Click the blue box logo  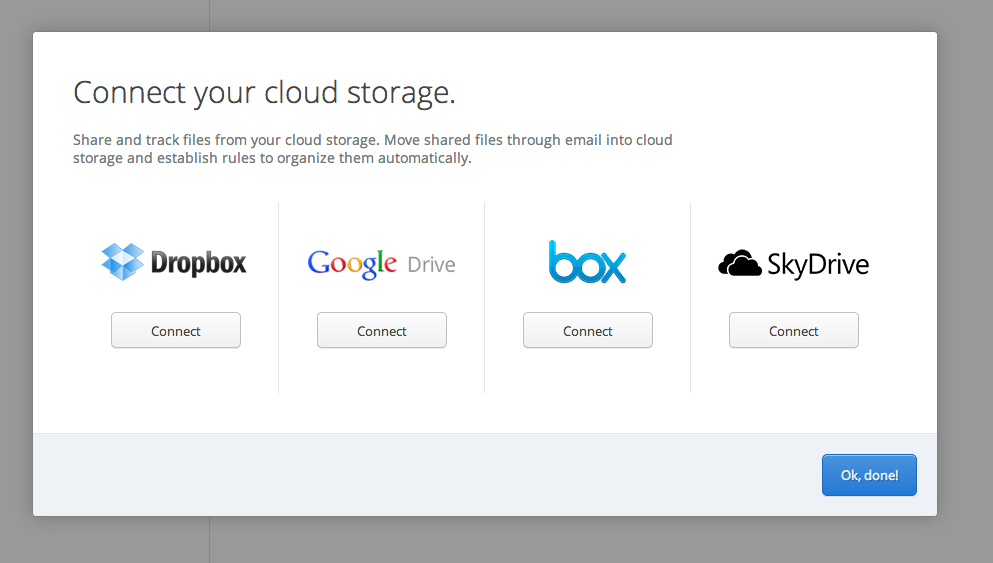click(587, 262)
